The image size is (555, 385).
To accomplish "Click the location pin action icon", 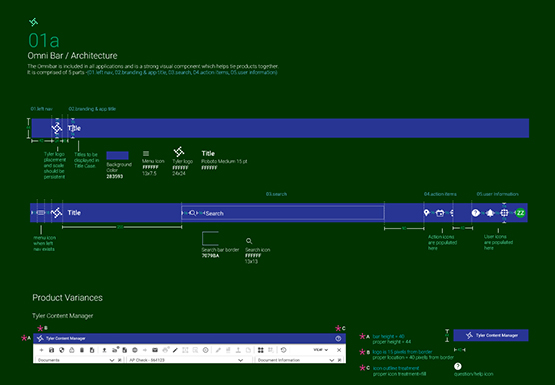I will click(x=427, y=213).
